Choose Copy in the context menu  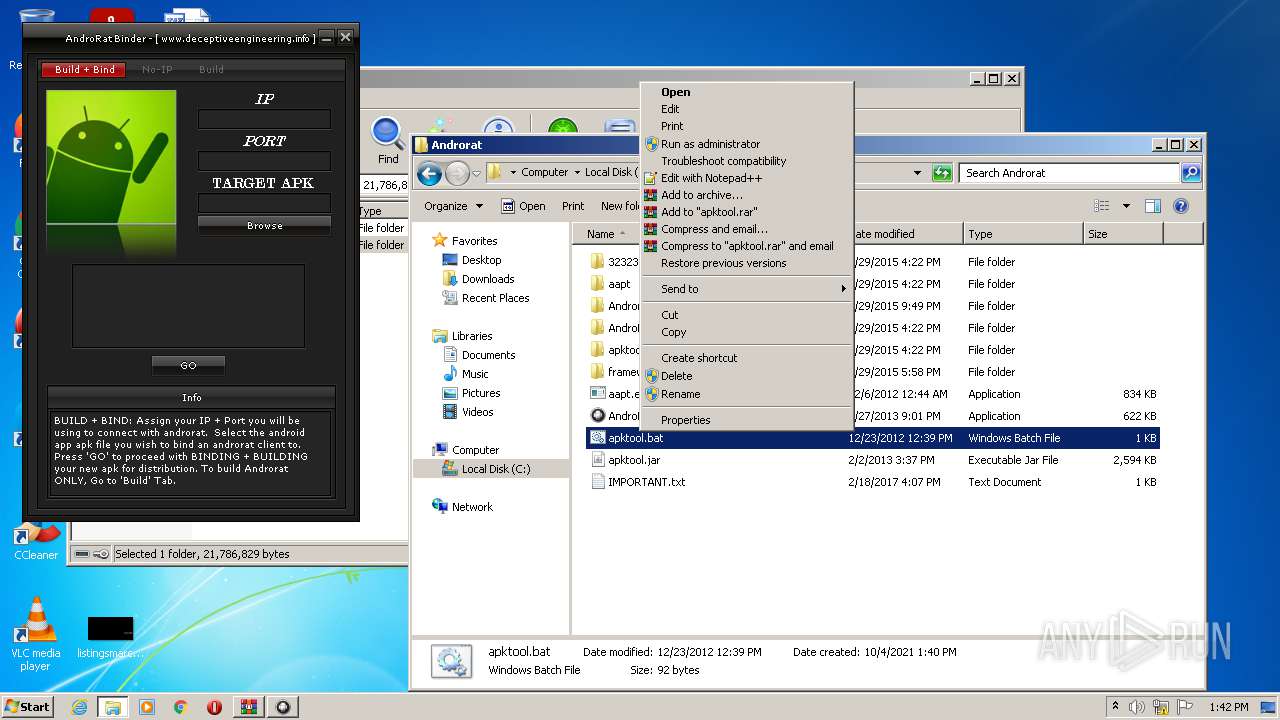point(746,332)
